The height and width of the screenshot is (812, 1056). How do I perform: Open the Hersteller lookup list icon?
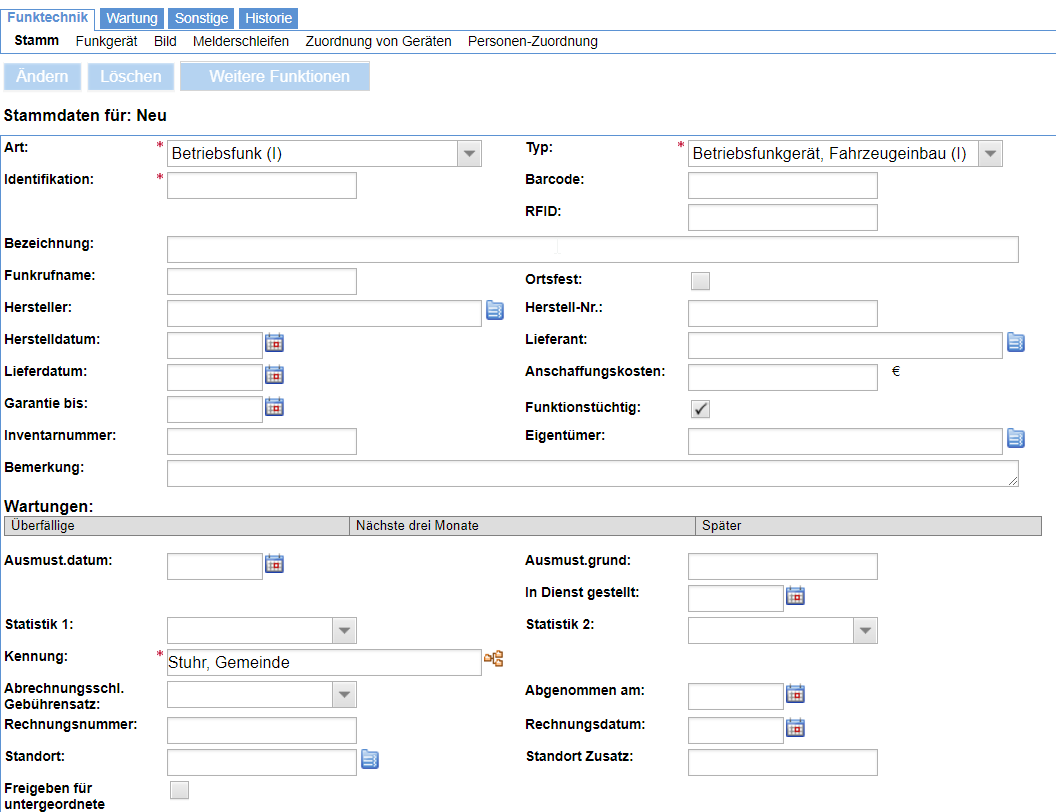[x=495, y=310]
